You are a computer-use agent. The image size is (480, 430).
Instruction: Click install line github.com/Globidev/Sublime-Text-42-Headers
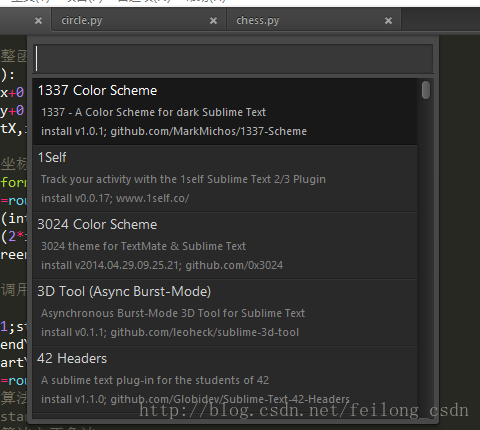195,399
